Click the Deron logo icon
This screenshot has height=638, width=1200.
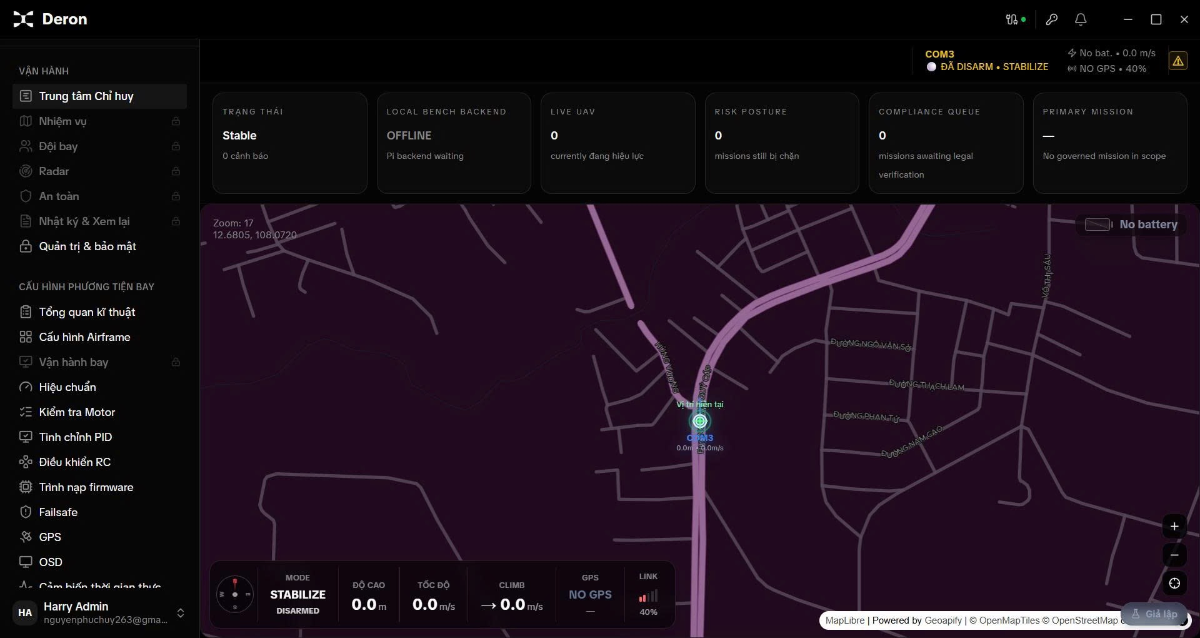click(23, 19)
